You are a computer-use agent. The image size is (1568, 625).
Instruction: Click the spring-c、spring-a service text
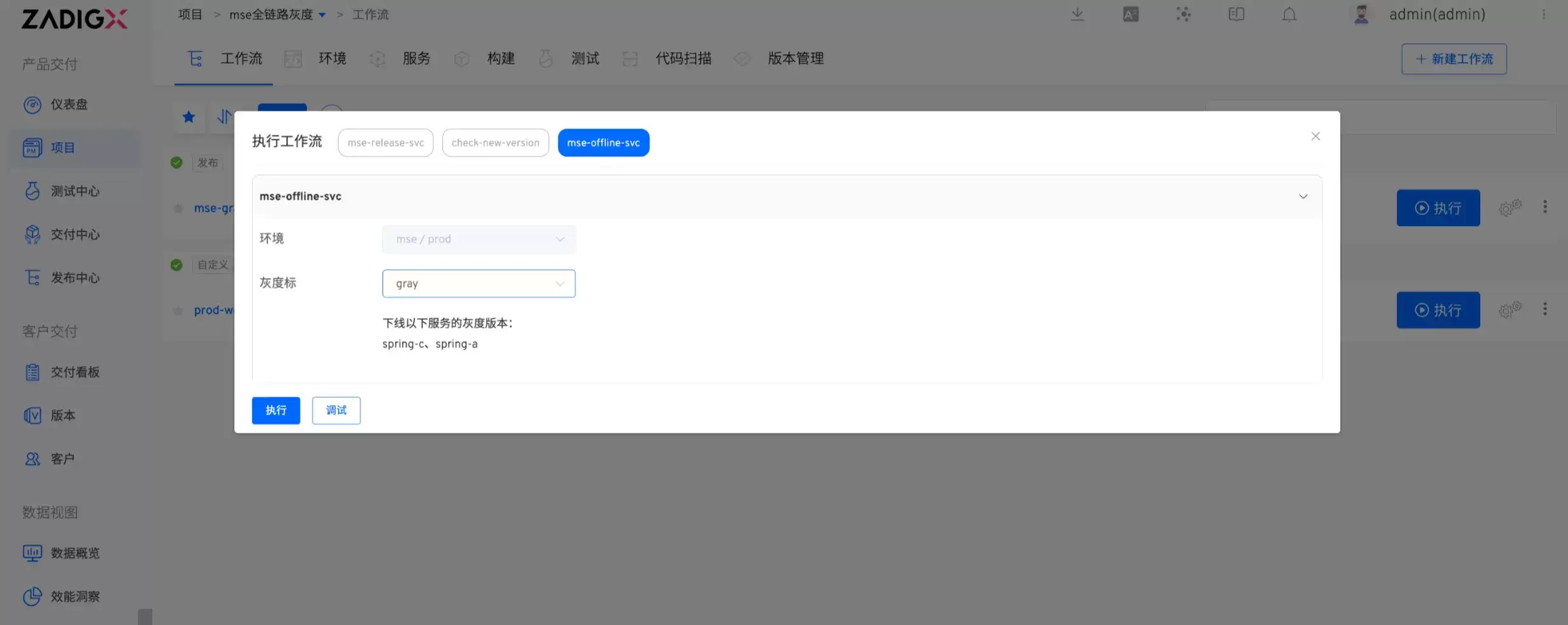click(430, 344)
